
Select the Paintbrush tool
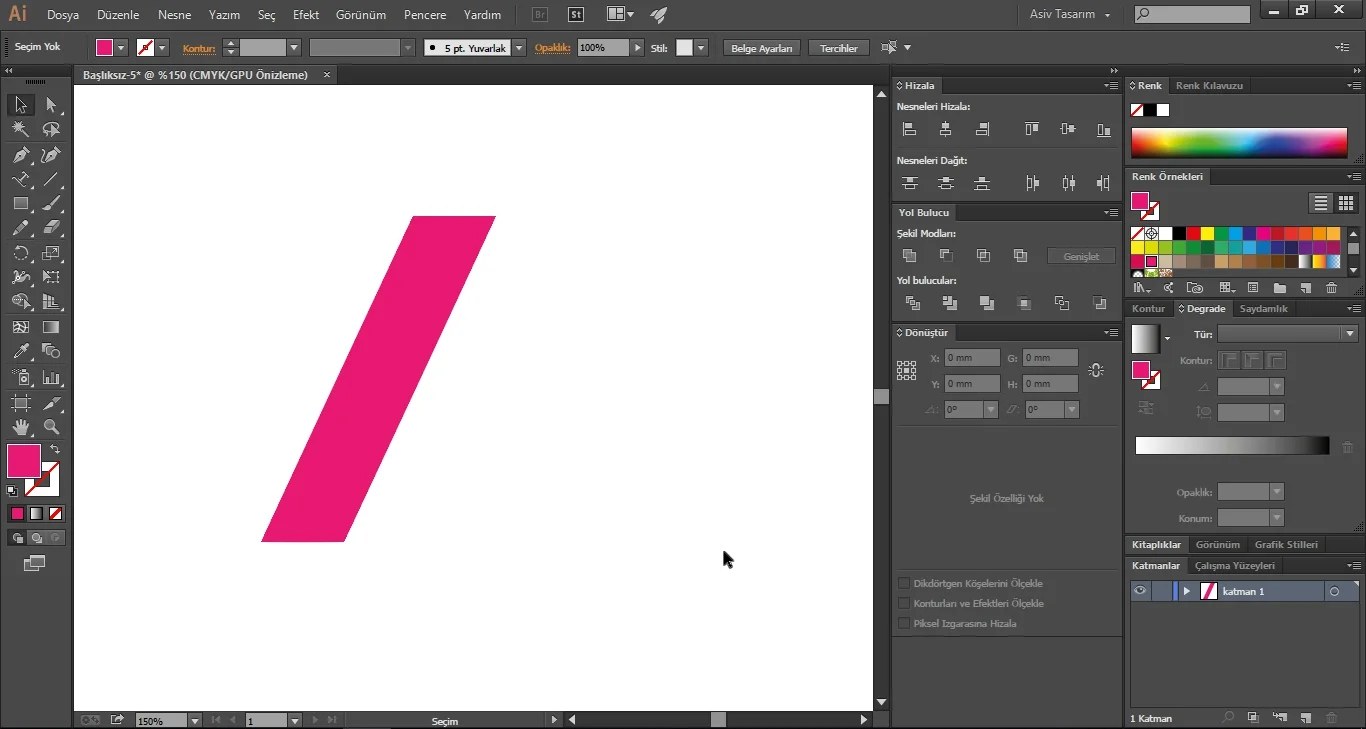click(x=51, y=203)
